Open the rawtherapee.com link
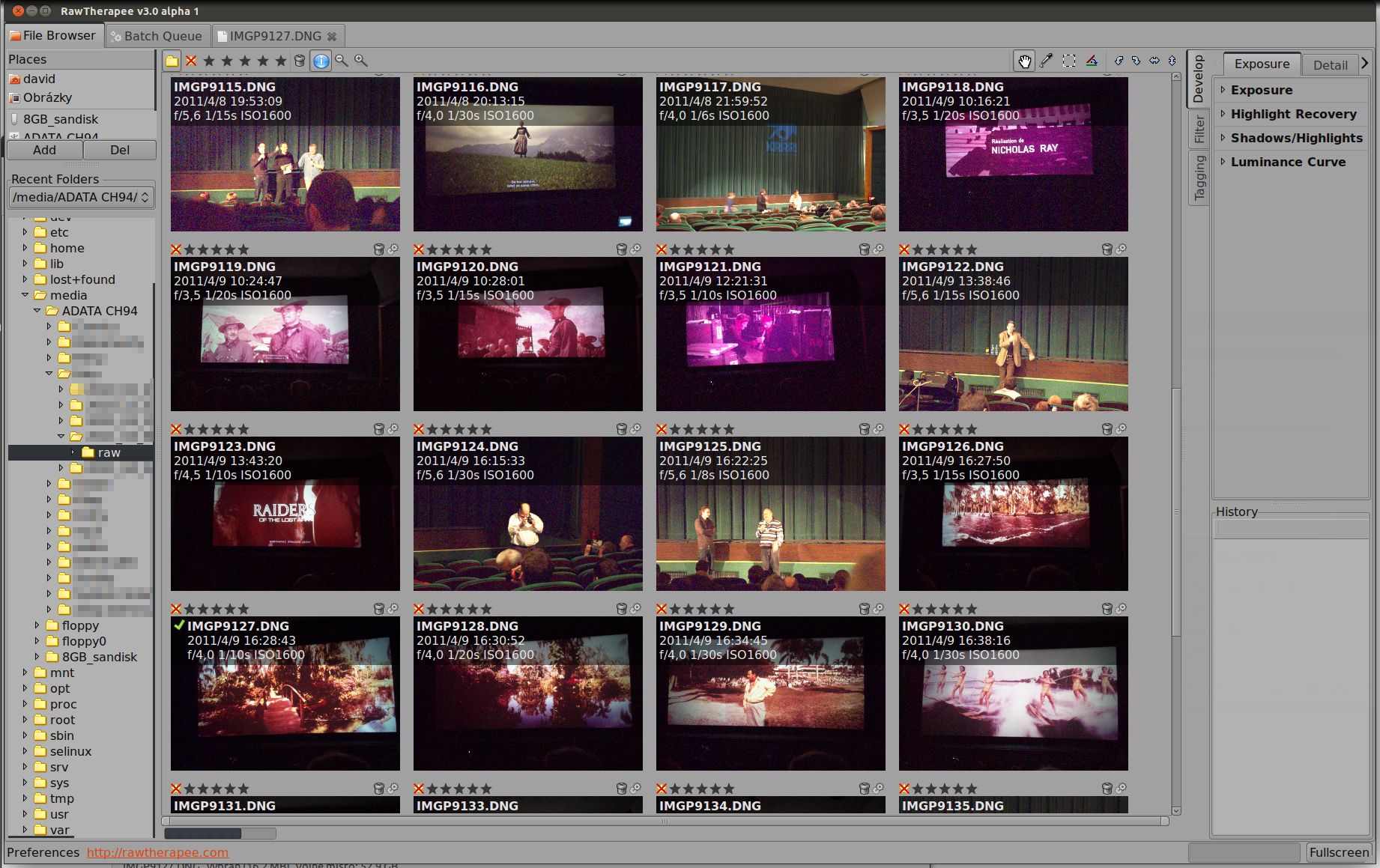1380x868 pixels. 157,852
